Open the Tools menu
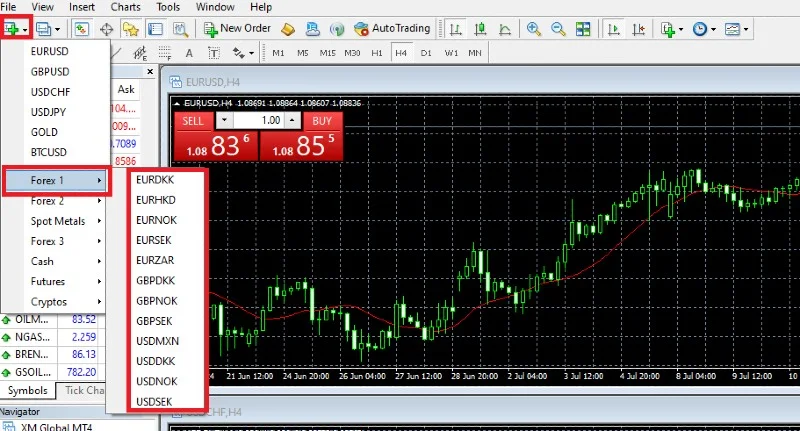800x431 pixels. point(168,7)
